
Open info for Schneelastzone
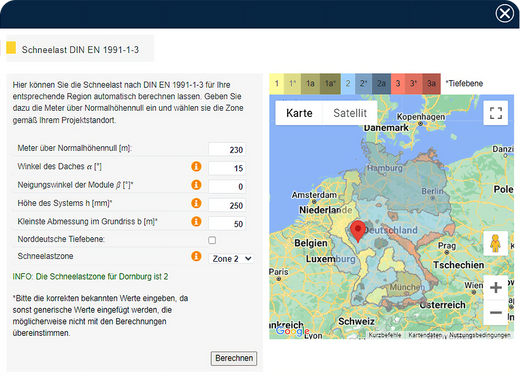pyautogui.click(x=196, y=256)
